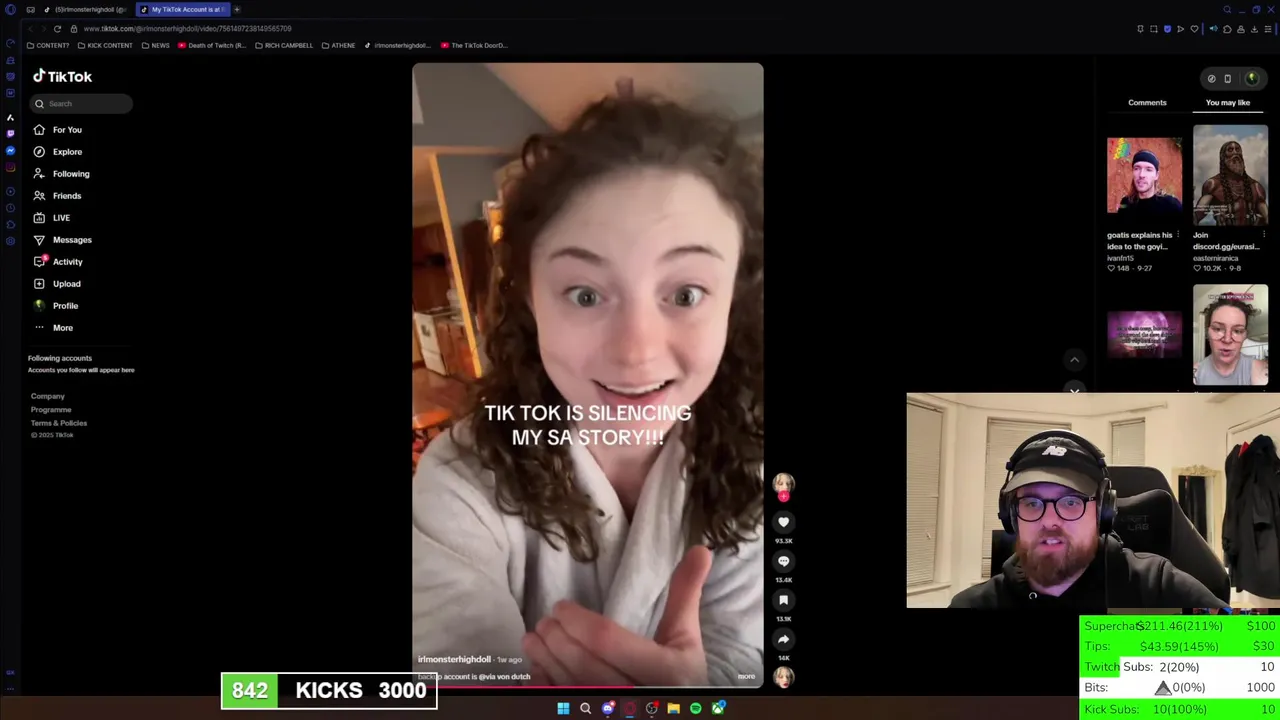Open 'The TikTok DoorD...' bookmark
Screen dimensions: 1280x720
[x=474, y=45]
